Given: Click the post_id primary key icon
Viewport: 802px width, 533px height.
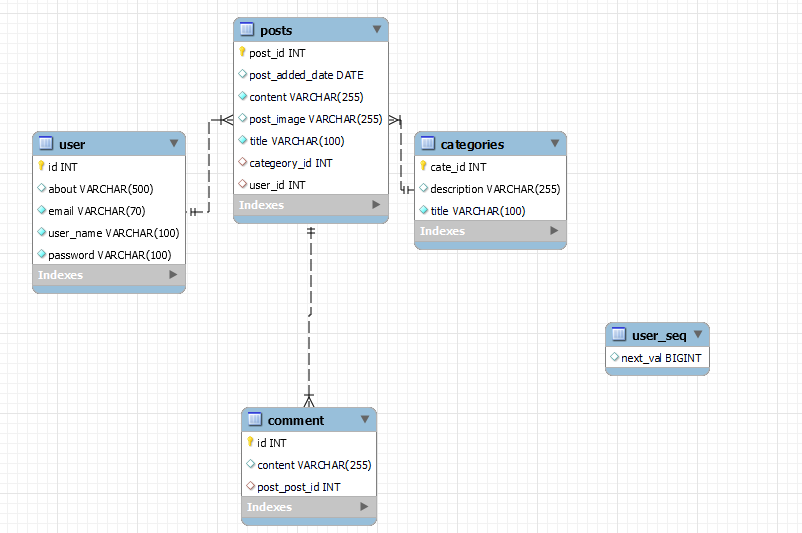Looking at the screenshot, I should [x=242, y=52].
